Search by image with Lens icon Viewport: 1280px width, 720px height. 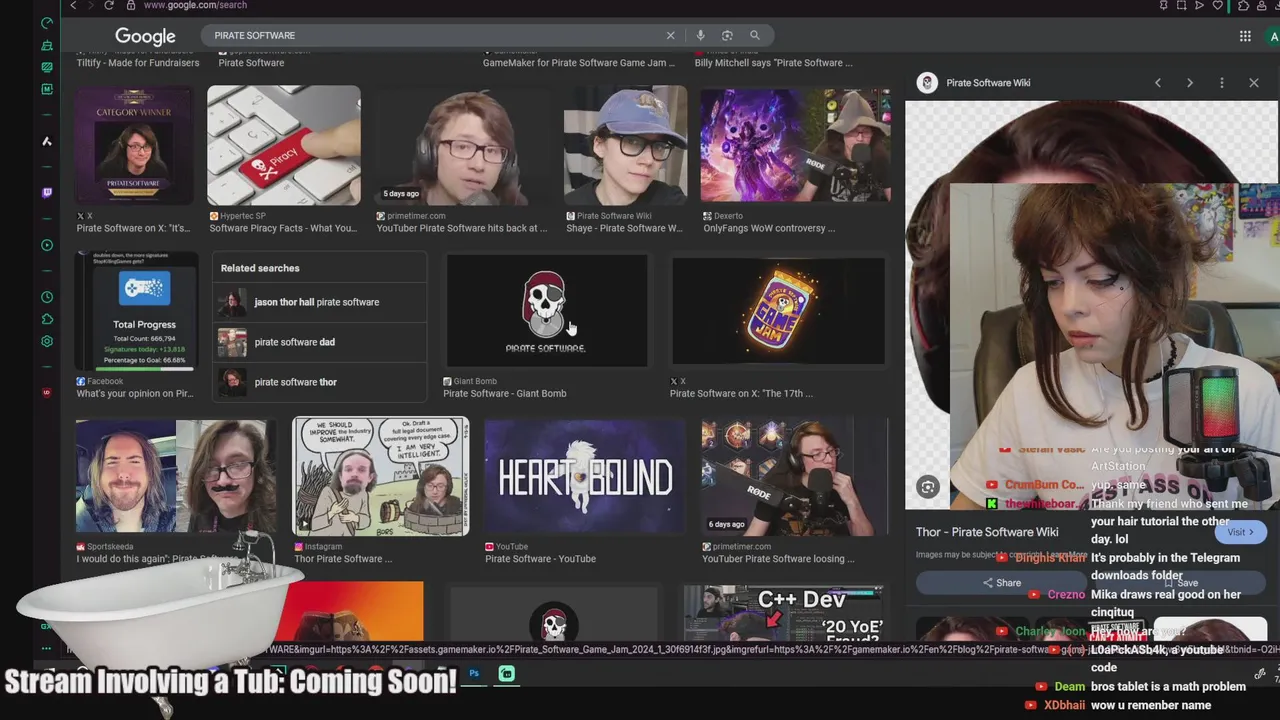[727, 35]
